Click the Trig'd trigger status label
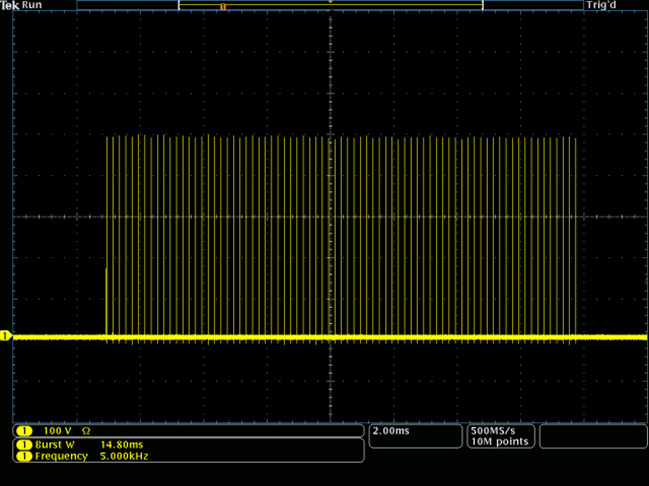This screenshot has height=486, width=649. point(603,5)
